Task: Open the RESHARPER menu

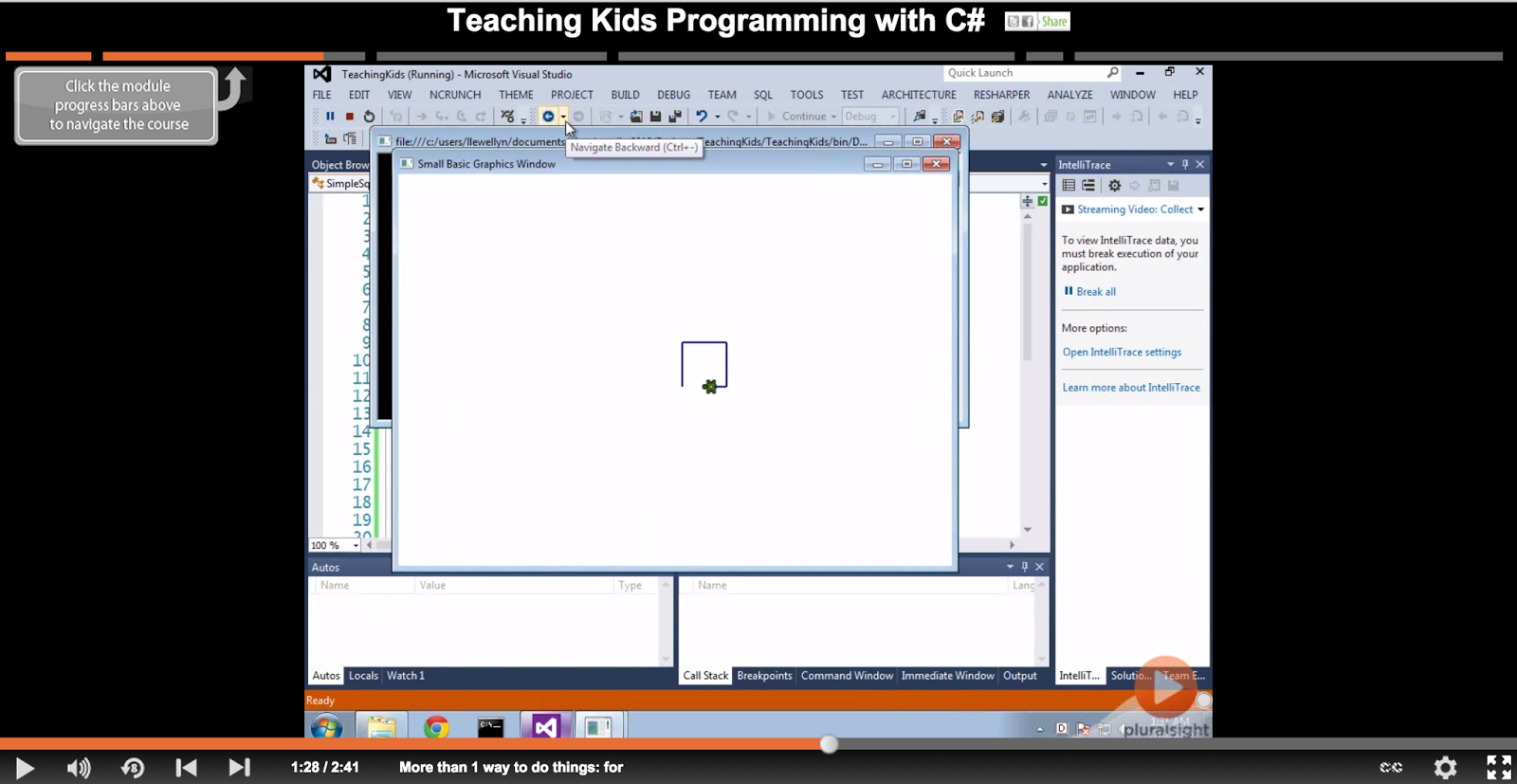Action: point(1001,95)
